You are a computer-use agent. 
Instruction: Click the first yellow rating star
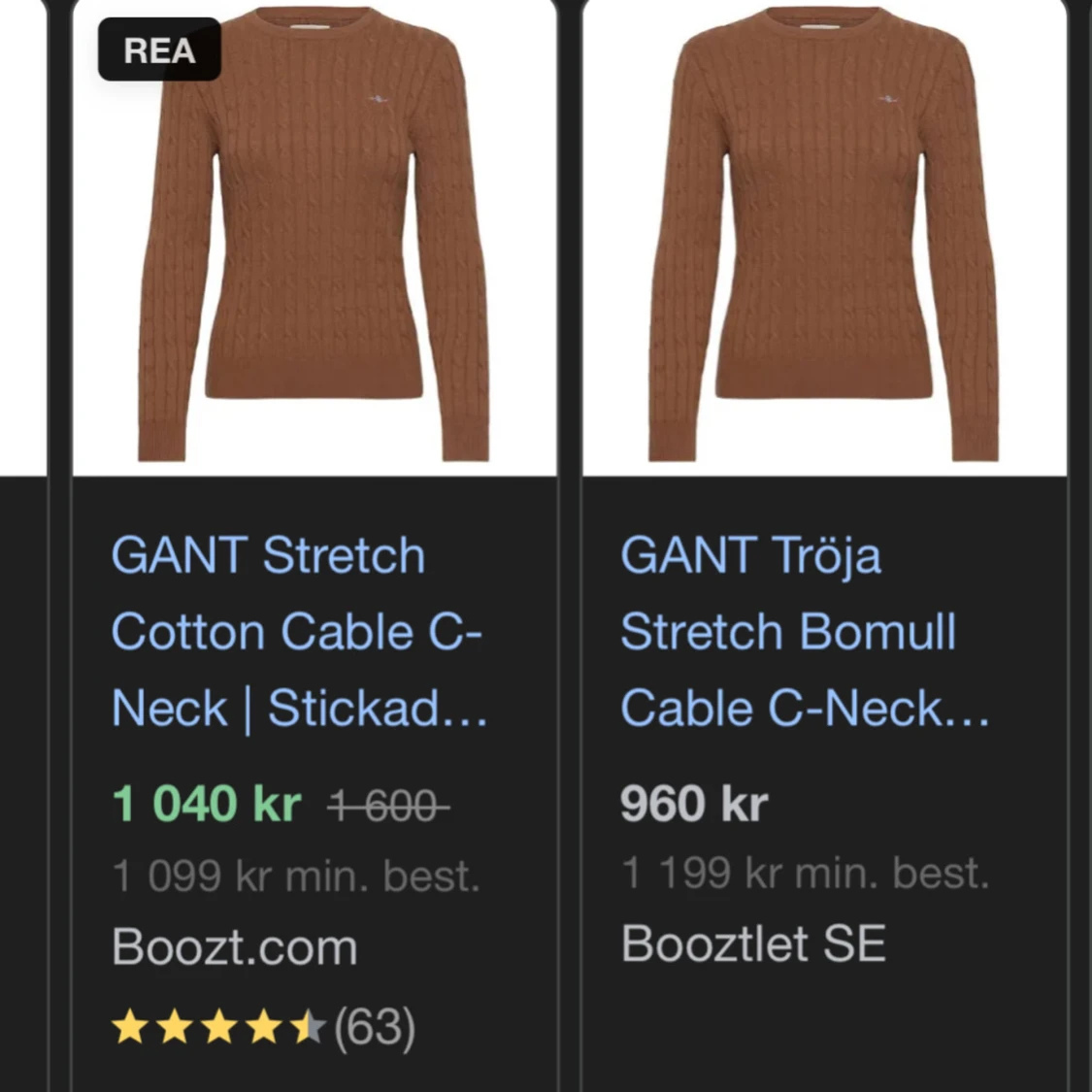128,1024
